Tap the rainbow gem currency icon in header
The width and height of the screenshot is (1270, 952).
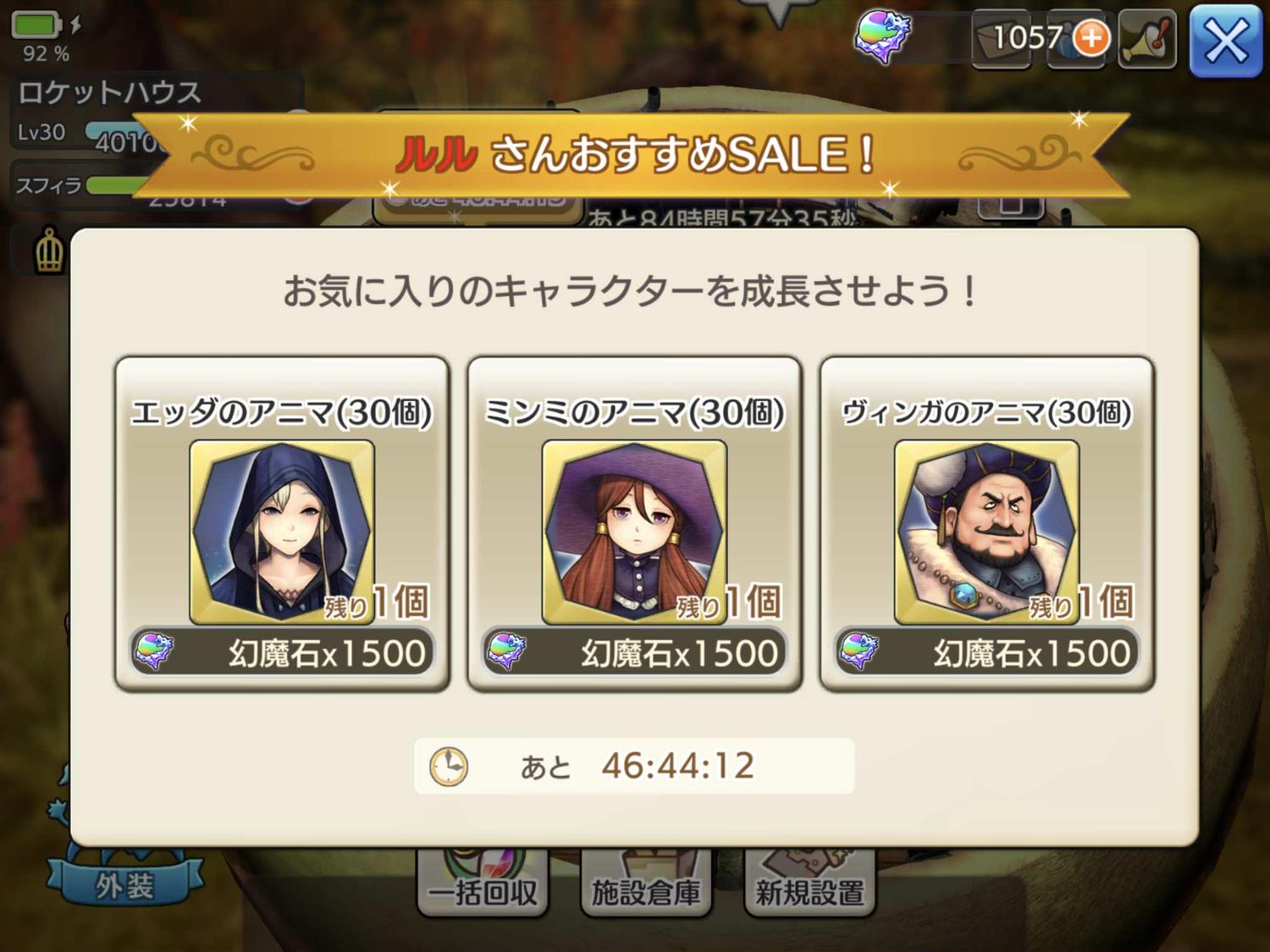[x=881, y=37]
